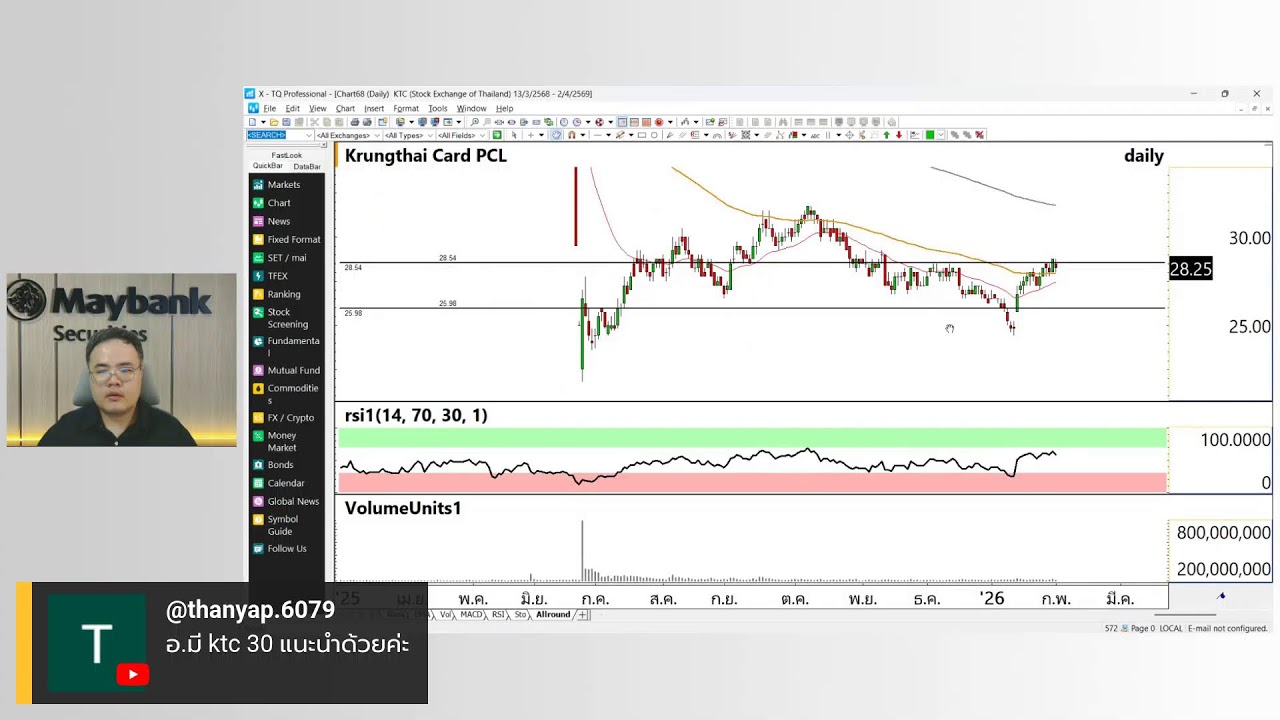Click the Print toolbar icon
This screenshot has height=720, width=1280.
[355, 122]
